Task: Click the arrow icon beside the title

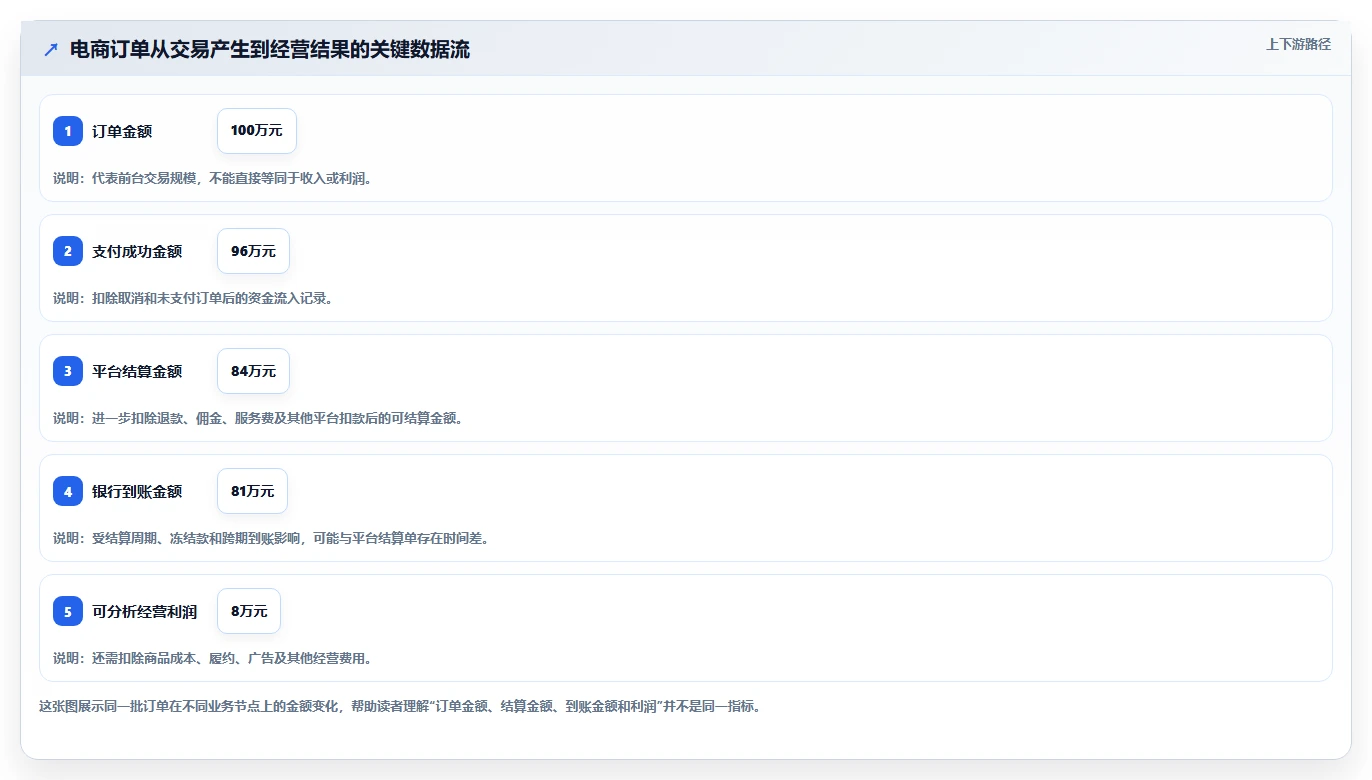Action: tap(51, 50)
